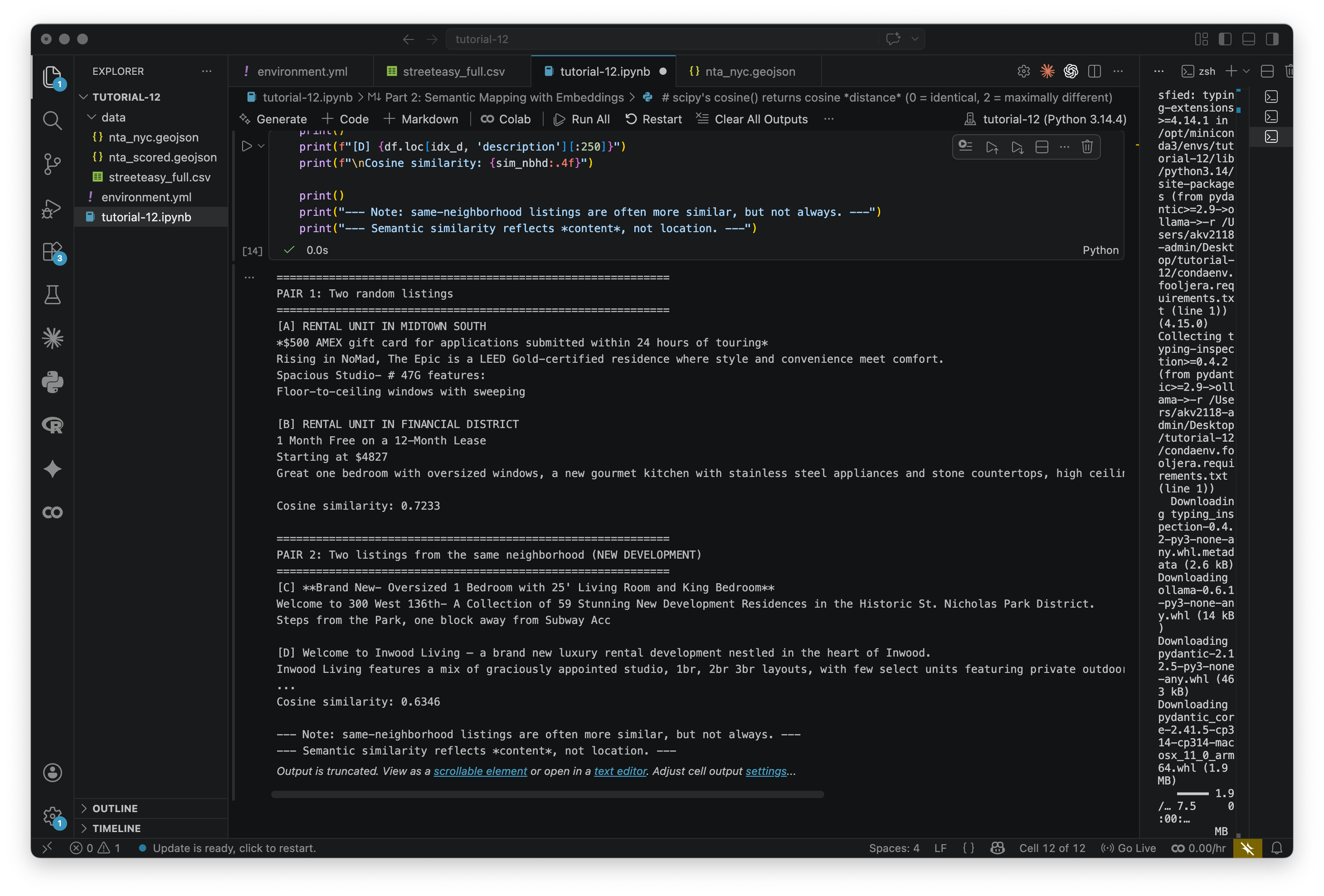The image size is (1324, 896).
Task: Open the chat dropdown in title bar
Action: [x=915, y=39]
